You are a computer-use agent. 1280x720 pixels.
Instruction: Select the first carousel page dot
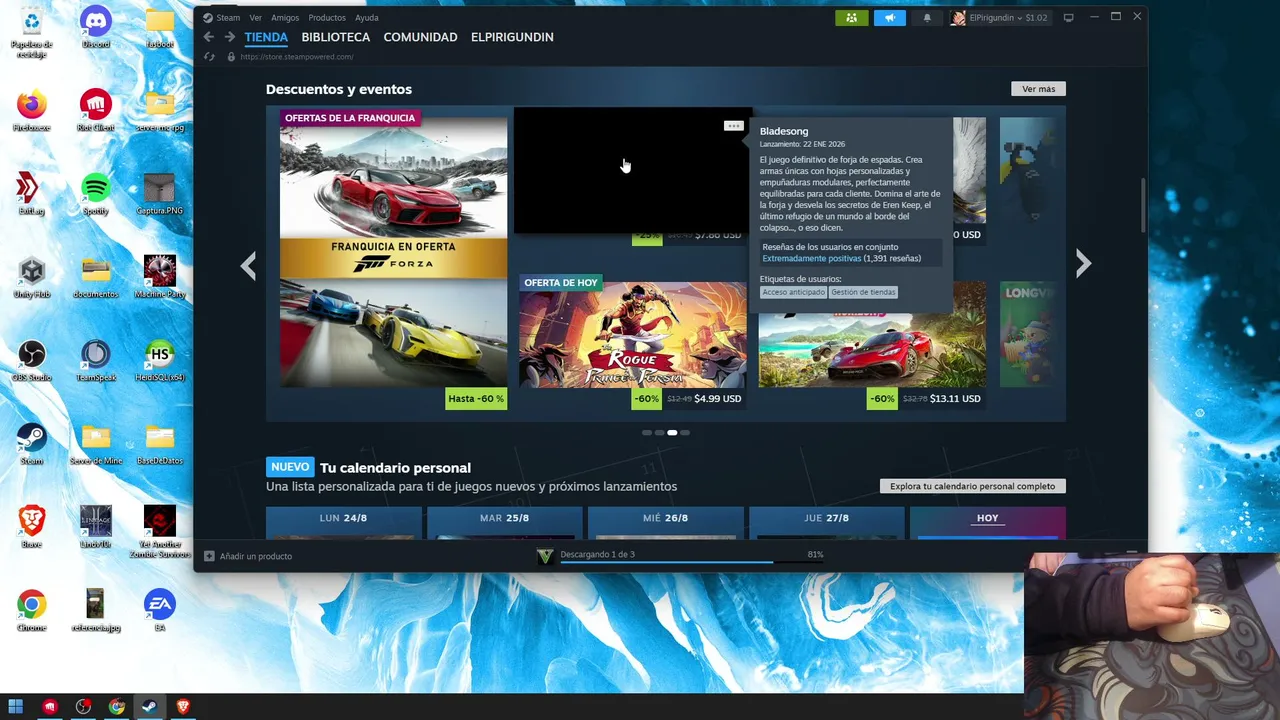pyautogui.click(x=647, y=433)
